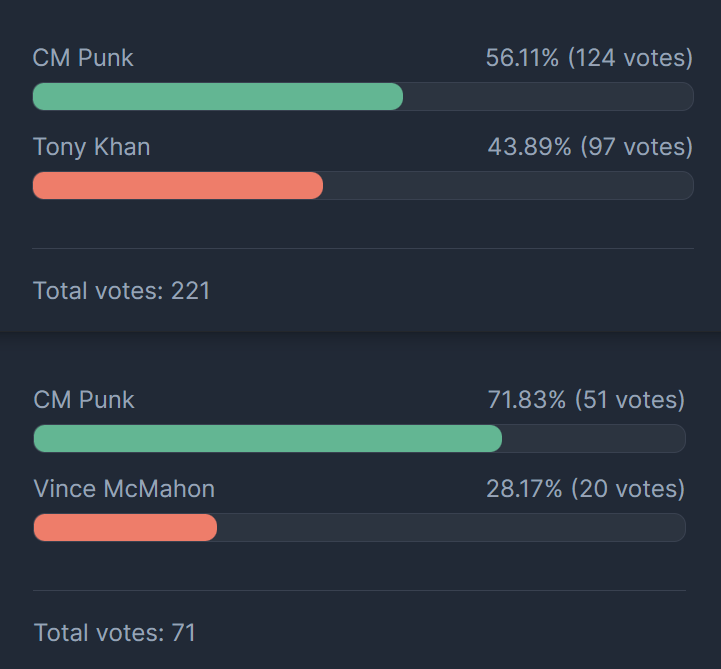721x669 pixels.
Task: Click Total votes: 221 text
Action: click(x=121, y=291)
